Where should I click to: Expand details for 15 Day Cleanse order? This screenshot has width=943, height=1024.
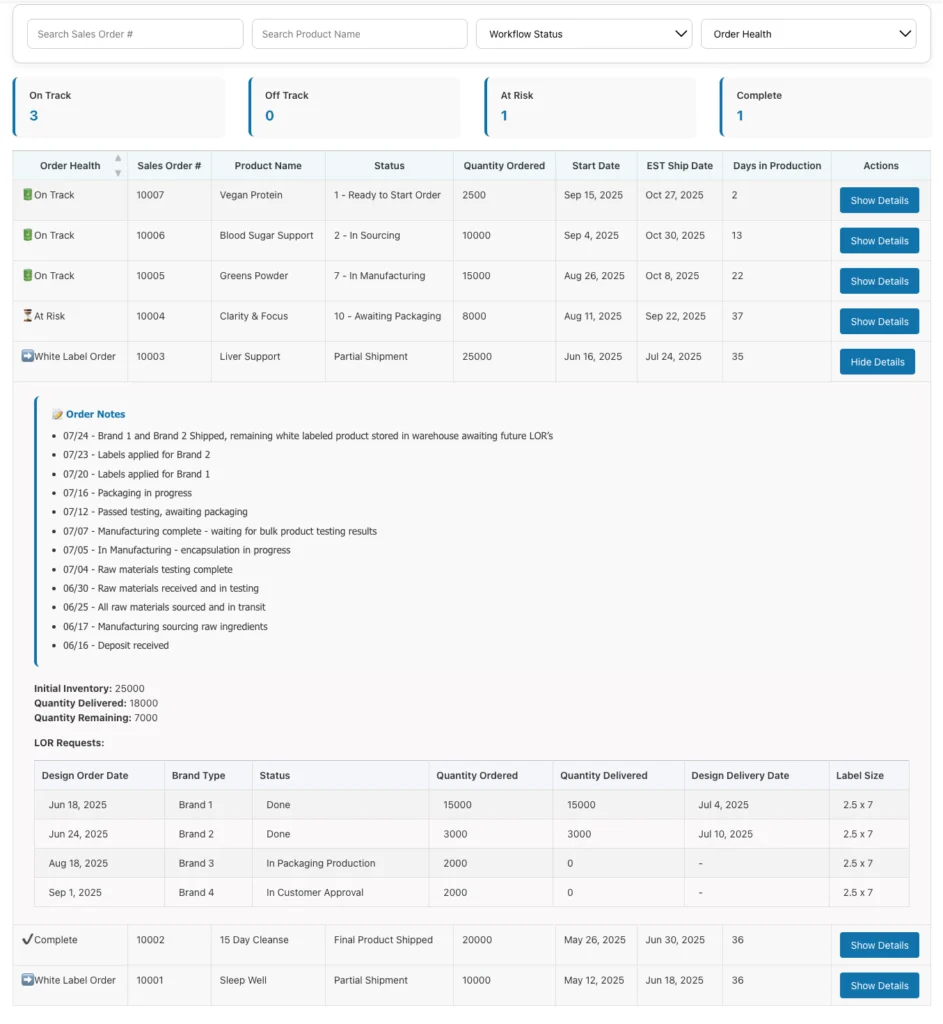pyautogui.click(x=879, y=946)
